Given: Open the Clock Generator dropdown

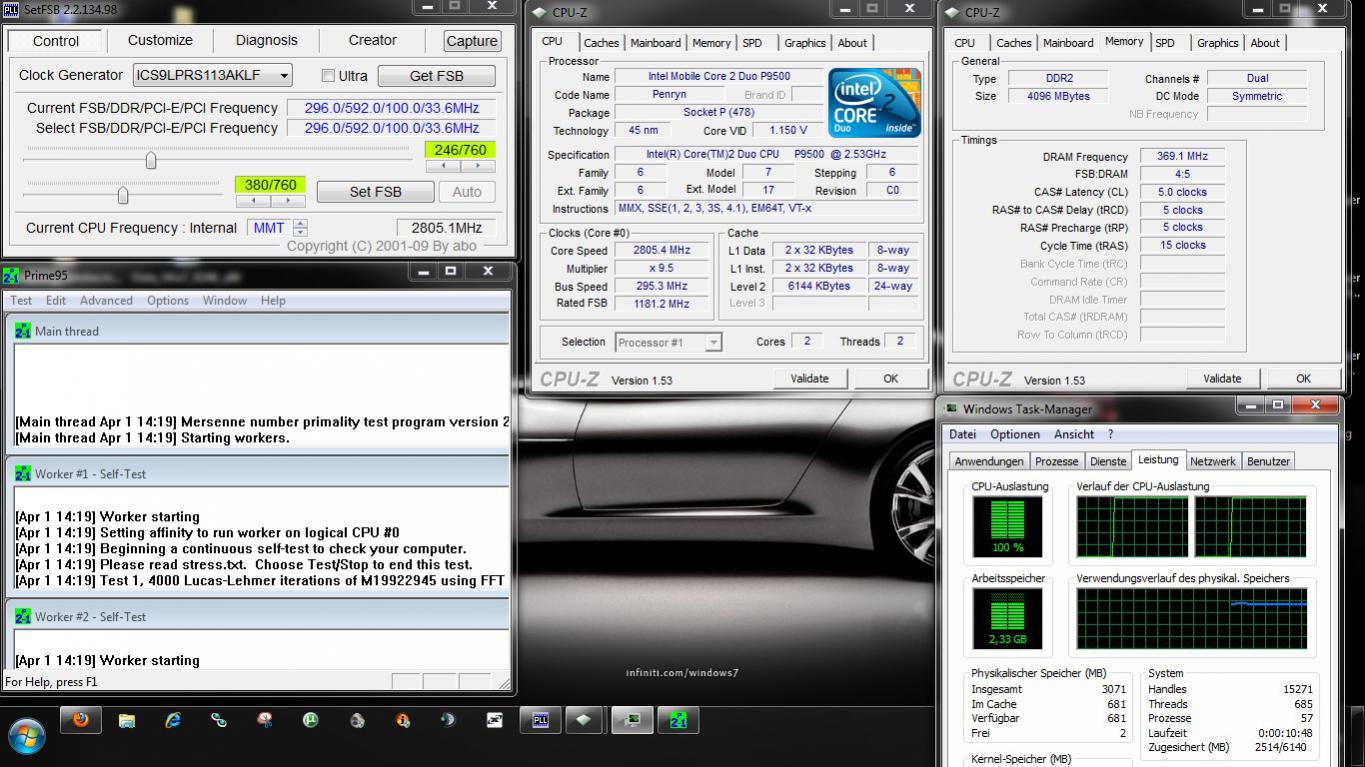Looking at the screenshot, I should pos(284,76).
